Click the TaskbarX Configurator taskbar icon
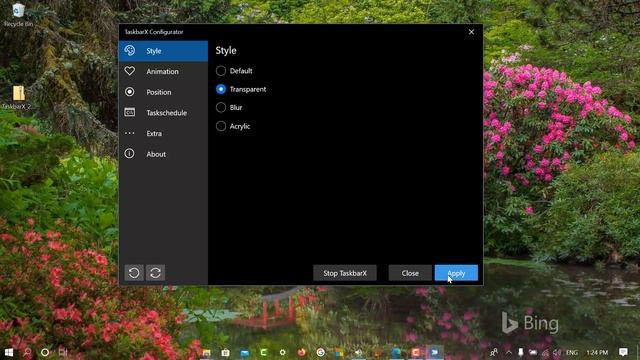Viewport: 640px width, 360px height. tap(435, 352)
